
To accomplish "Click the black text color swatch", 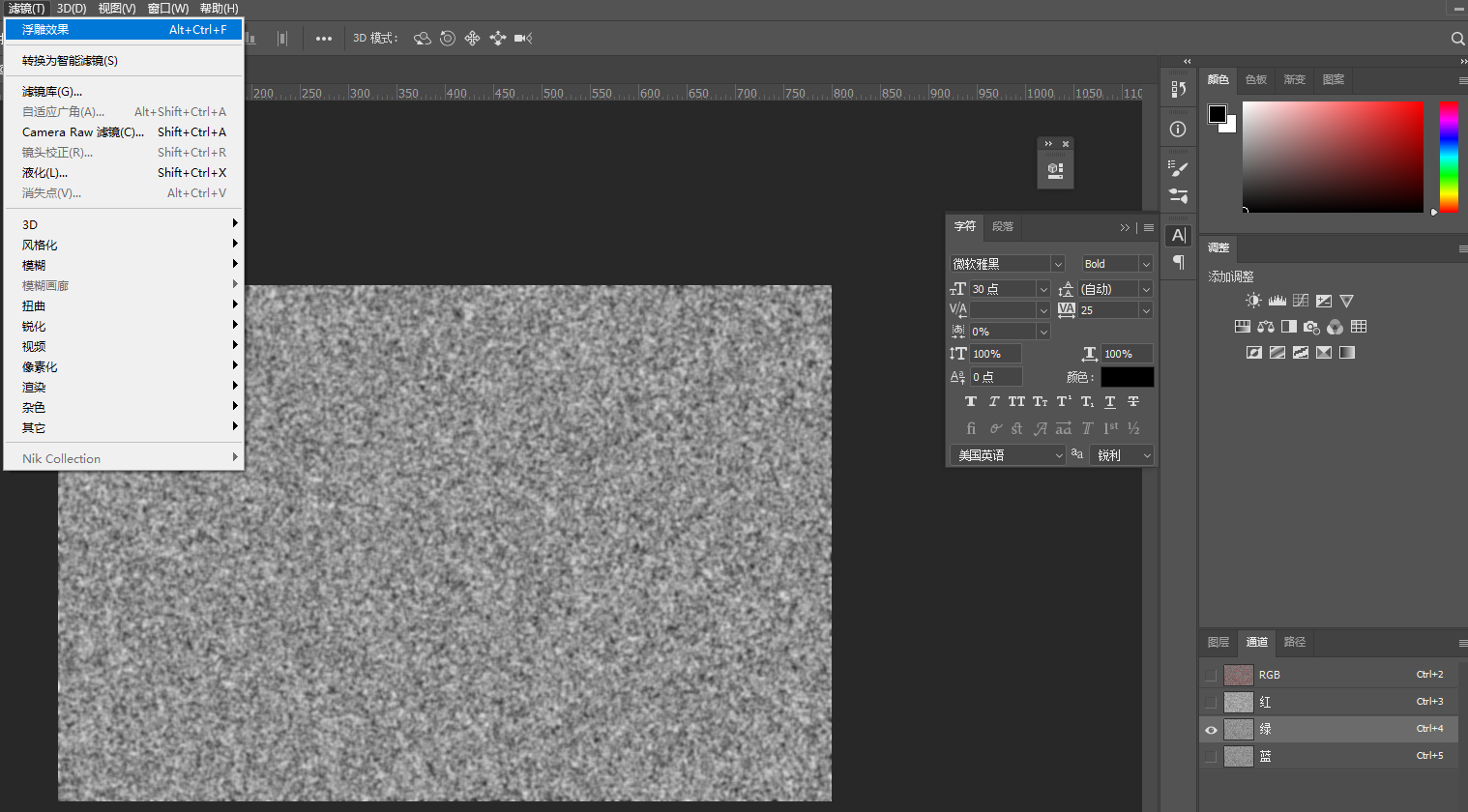I will [x=1127, y=377].
